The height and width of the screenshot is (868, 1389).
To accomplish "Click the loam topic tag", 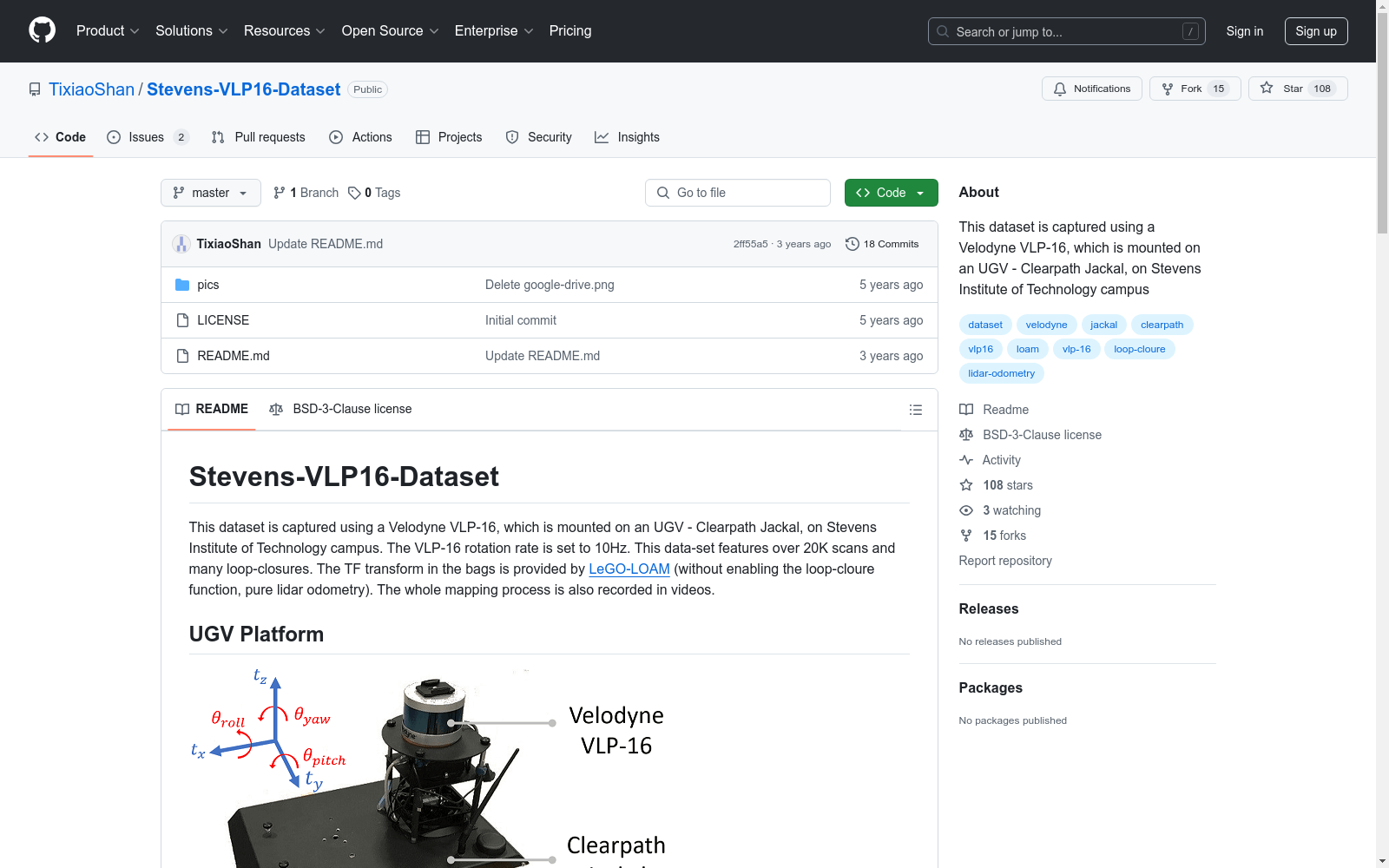I will [x=1027, y=349].
